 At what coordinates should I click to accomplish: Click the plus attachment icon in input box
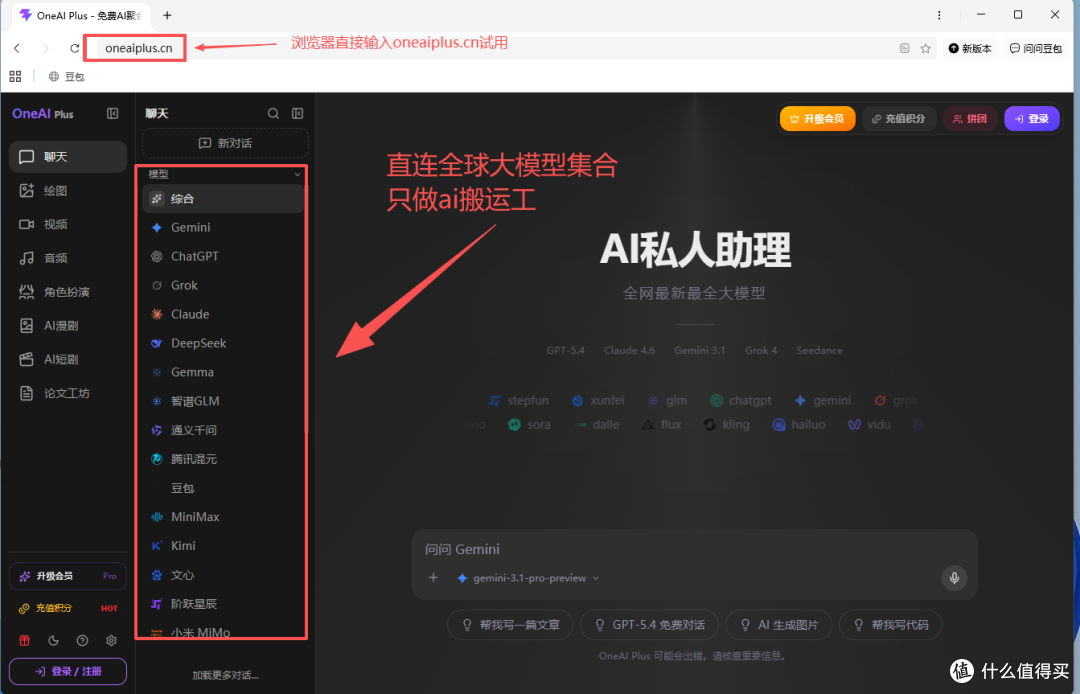433,578
